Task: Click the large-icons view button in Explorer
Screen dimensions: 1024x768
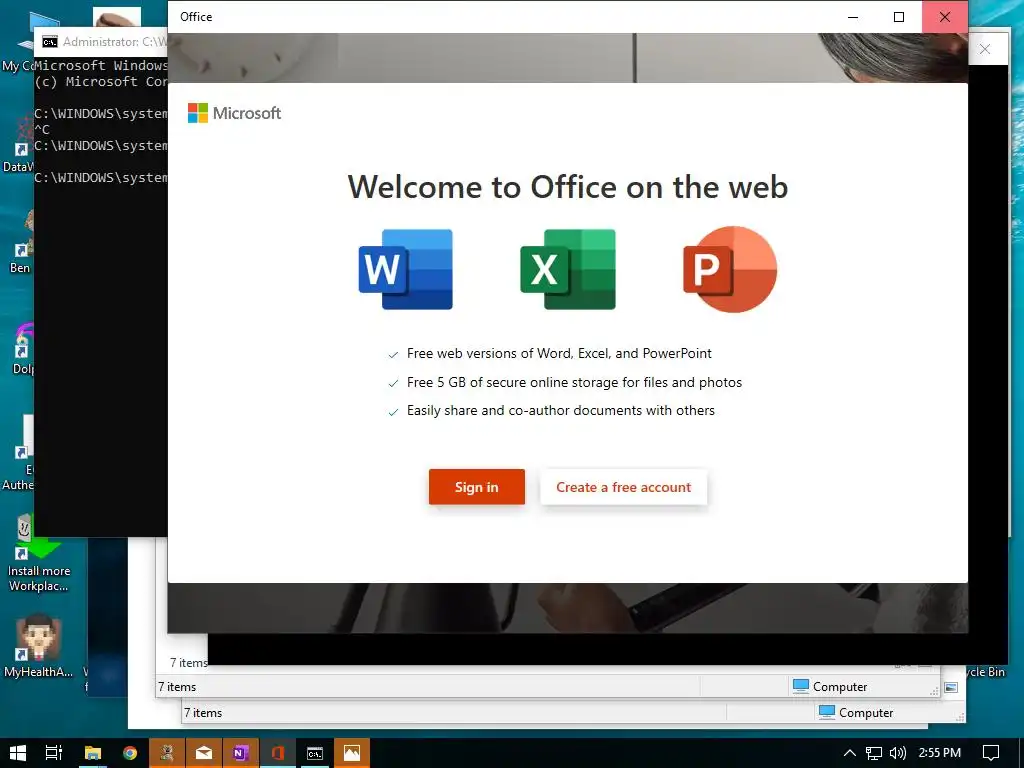Action: pyautogui.click(x=951, y=687)
